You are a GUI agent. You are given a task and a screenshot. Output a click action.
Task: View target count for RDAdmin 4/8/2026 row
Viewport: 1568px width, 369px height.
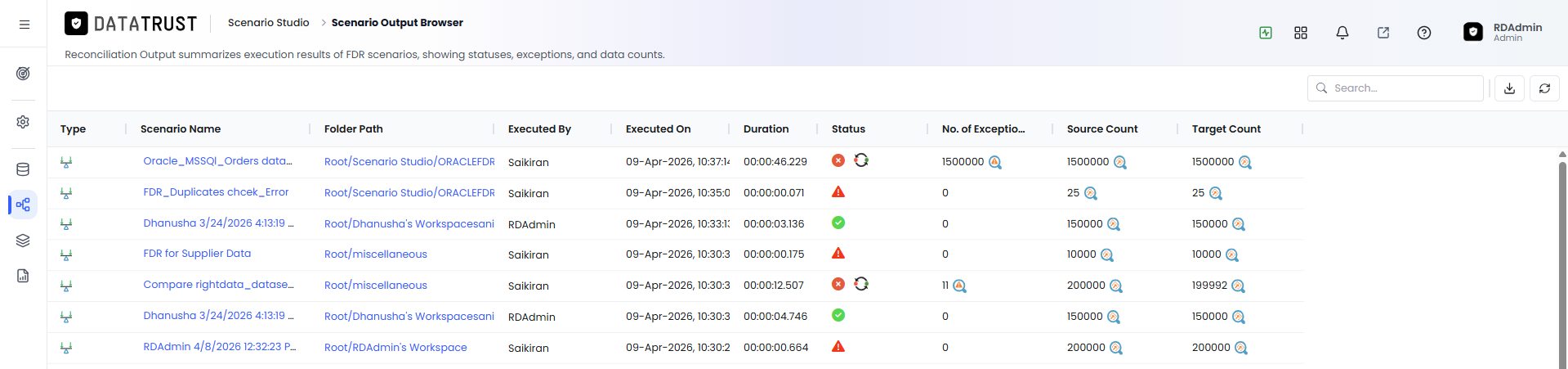pos(1241,348)
